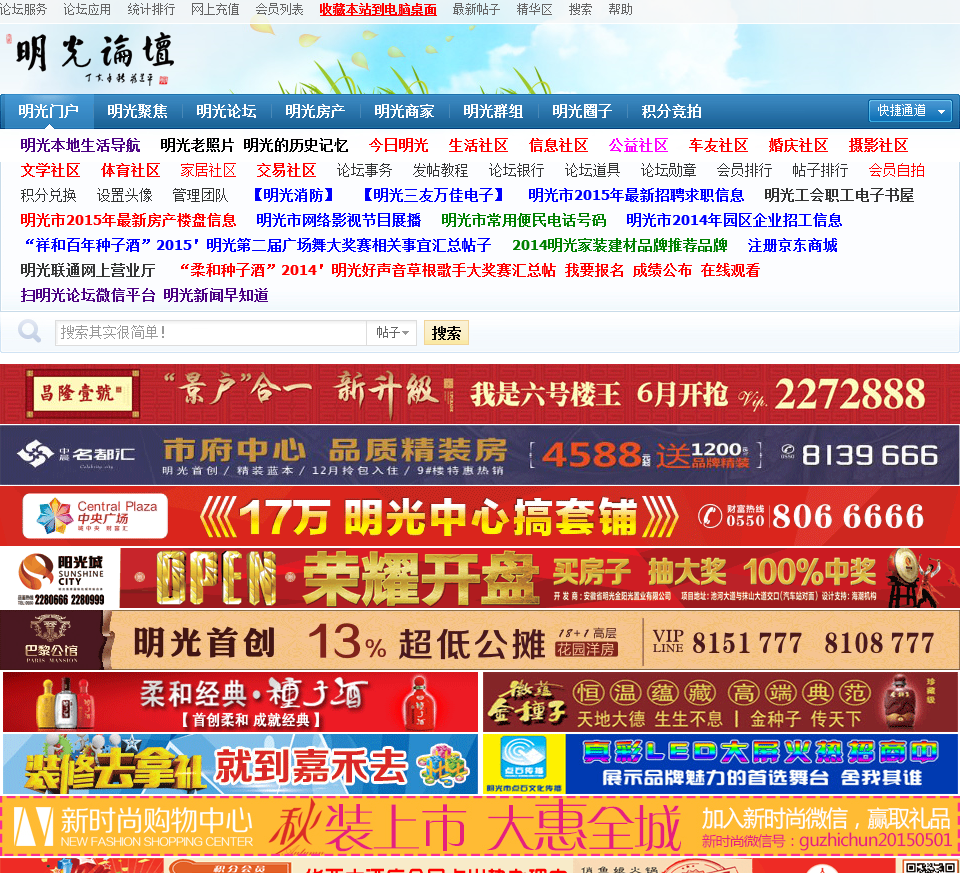Click the pink 公益社区 link
Image resolution: width=960 pixels, height=873 pixels.
(x=638, y=145)
